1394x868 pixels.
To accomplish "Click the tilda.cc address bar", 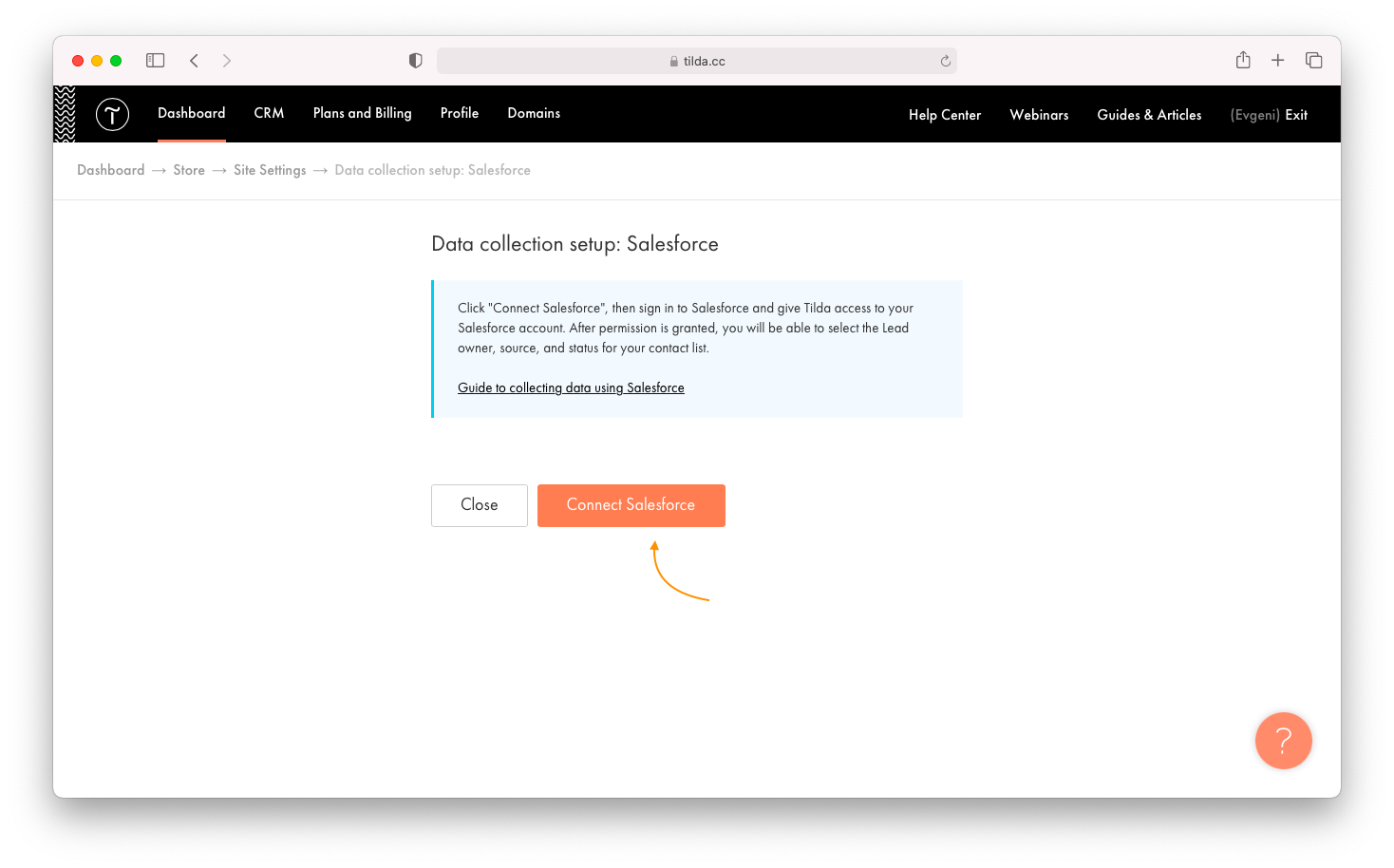I will pyautogui.click(x=697, y=61).
